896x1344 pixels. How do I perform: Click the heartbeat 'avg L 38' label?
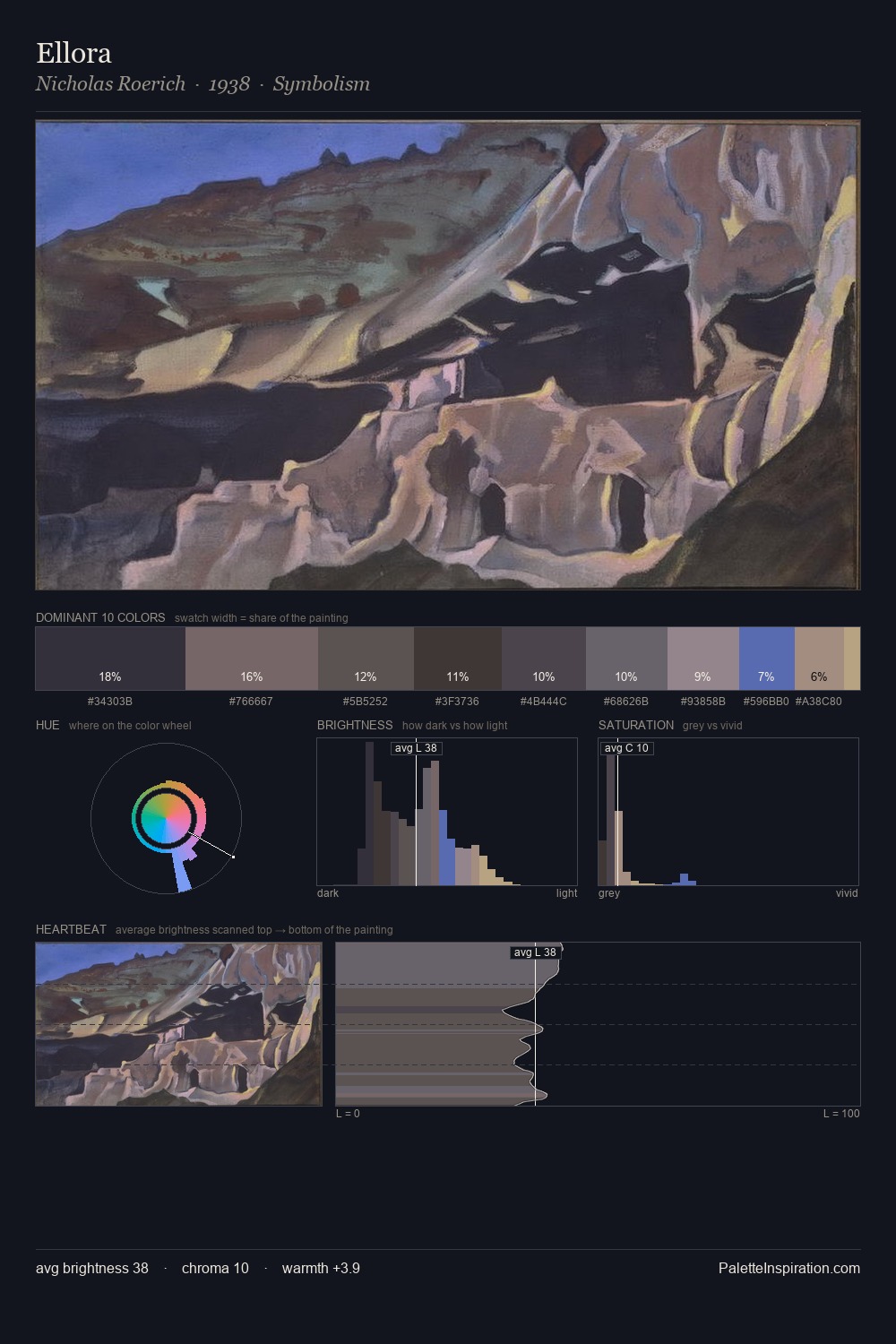point(535,952)
